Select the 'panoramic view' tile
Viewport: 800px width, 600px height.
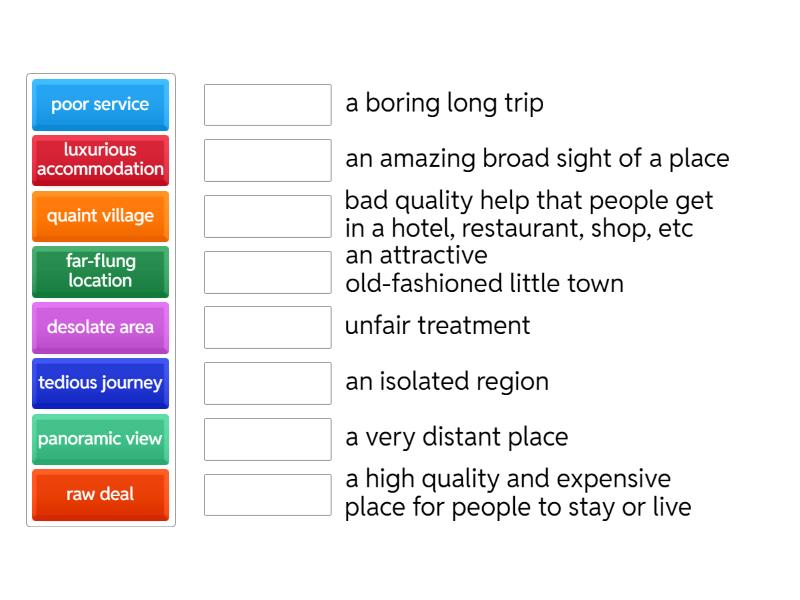pyautogui.click(x=100, y=439)
